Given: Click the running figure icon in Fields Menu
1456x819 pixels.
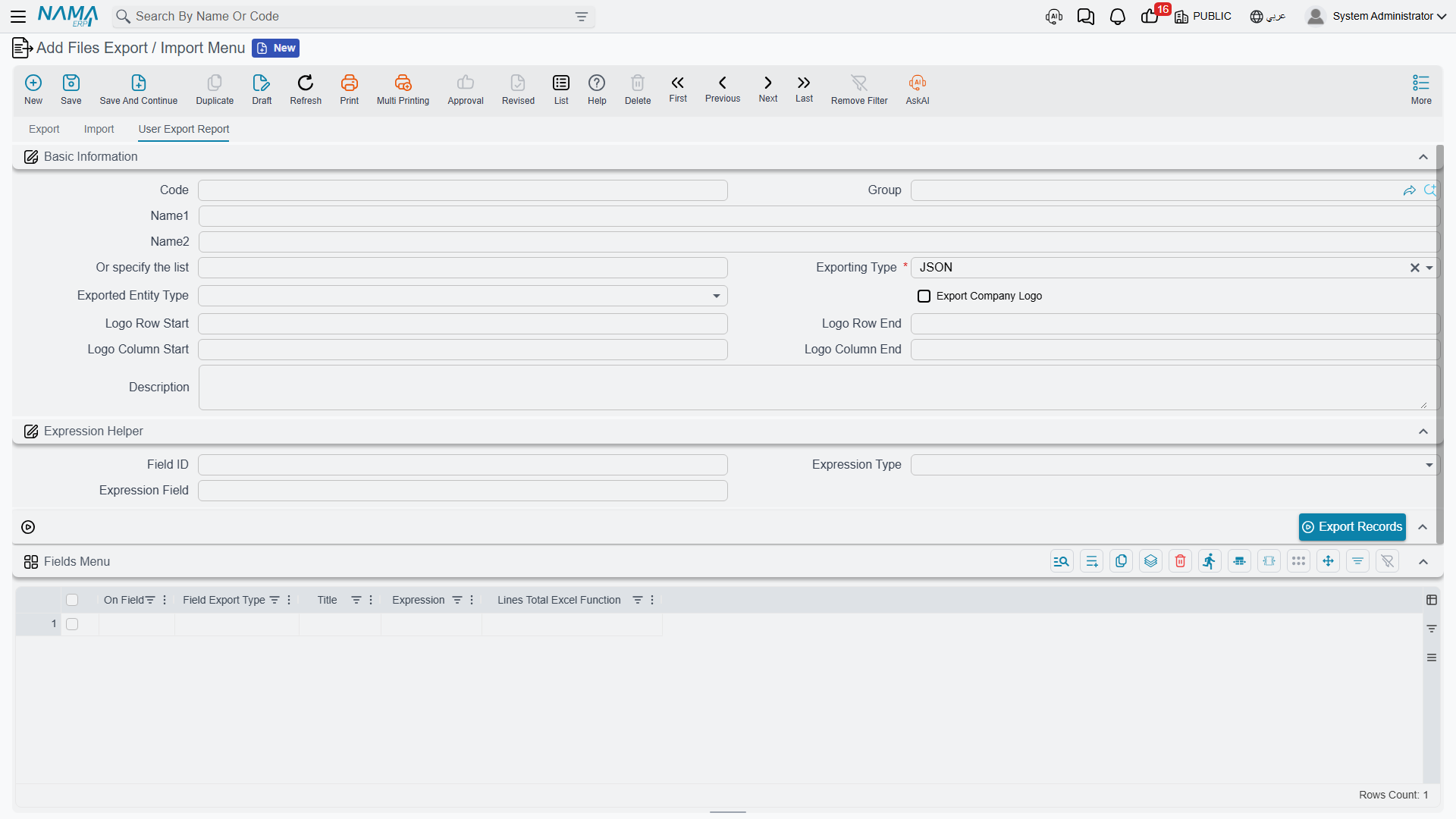Looking at the screenshot, I should 1210,561.
